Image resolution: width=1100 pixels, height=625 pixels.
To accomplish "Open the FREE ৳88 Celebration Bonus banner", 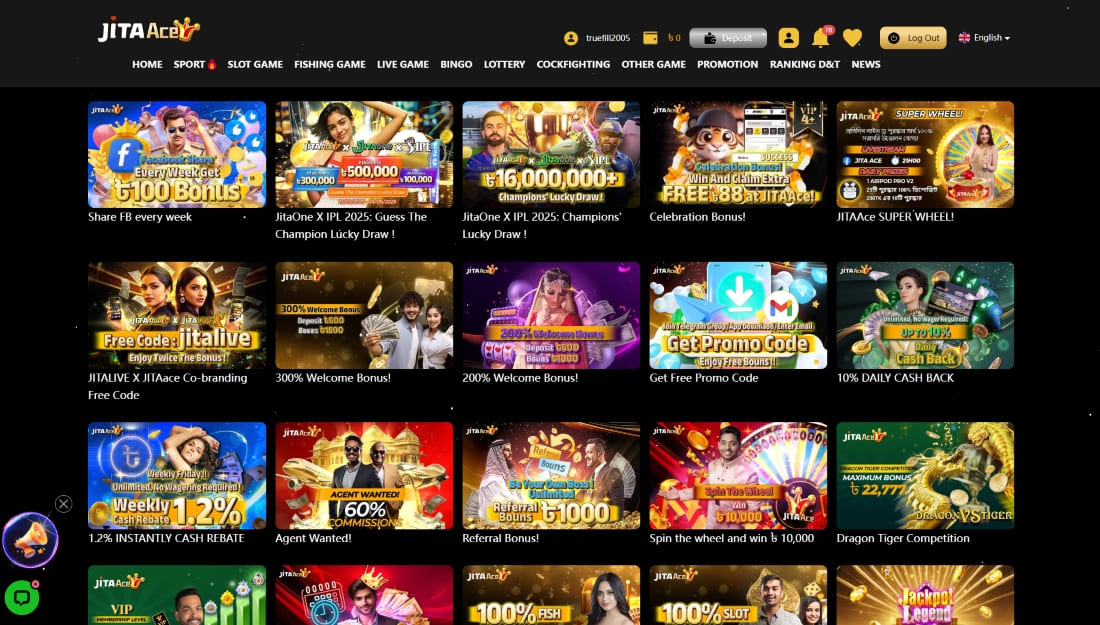I will tap(738, 154).
